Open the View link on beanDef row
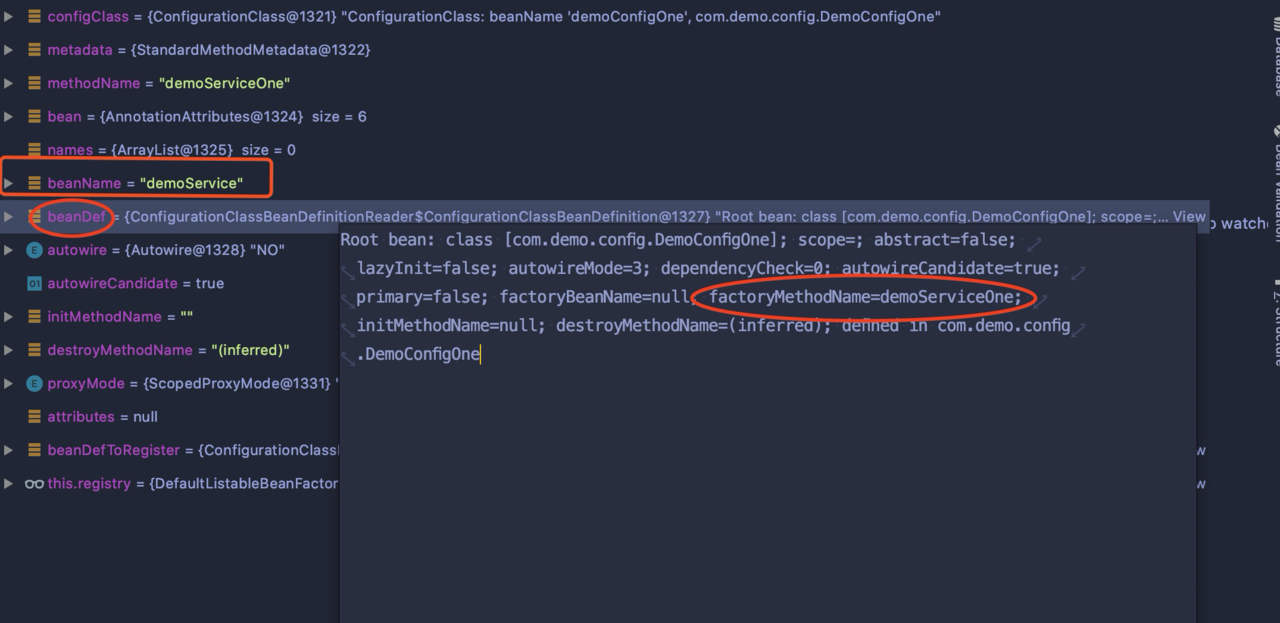The width and height of the screenshot is (1280, 623). coord(1189,216)
